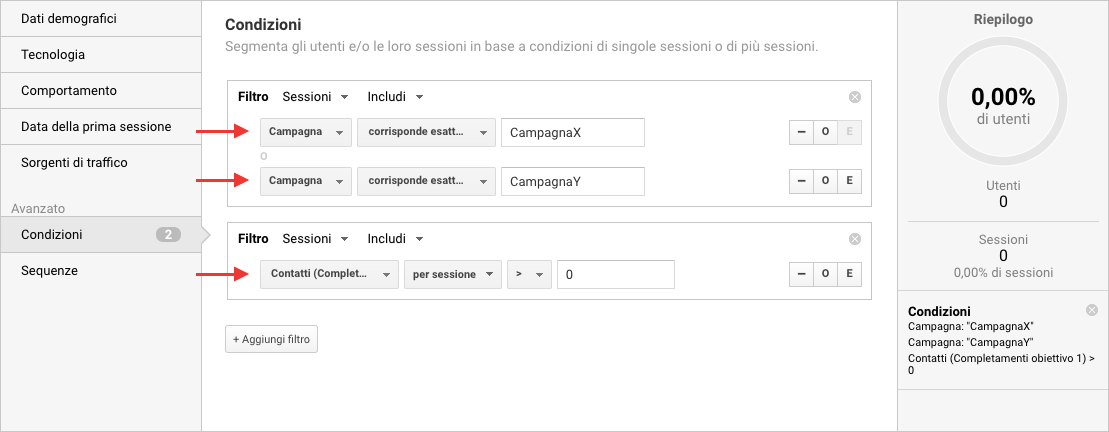Click minus button on Contatti row
Image resolution: width=1109 pixels, height=432 pixels.
[x=801, y=274]
